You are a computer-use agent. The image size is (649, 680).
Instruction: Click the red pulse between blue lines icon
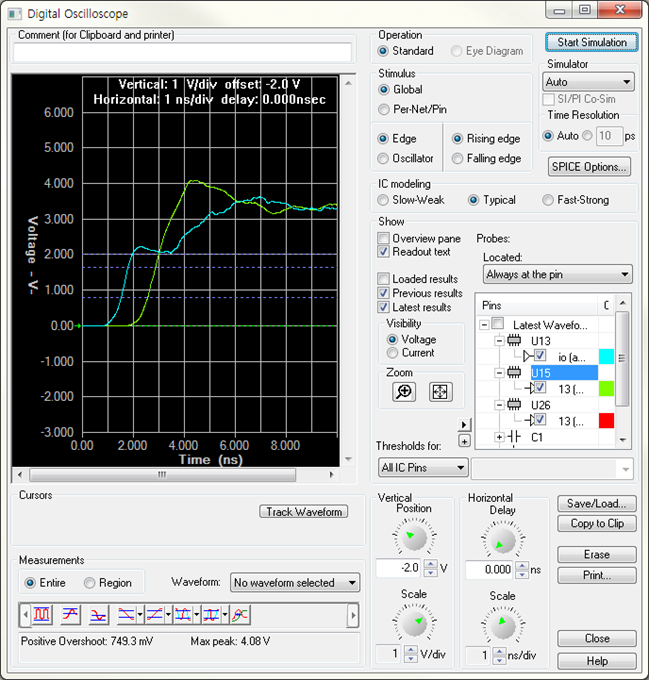coord(211,615)
